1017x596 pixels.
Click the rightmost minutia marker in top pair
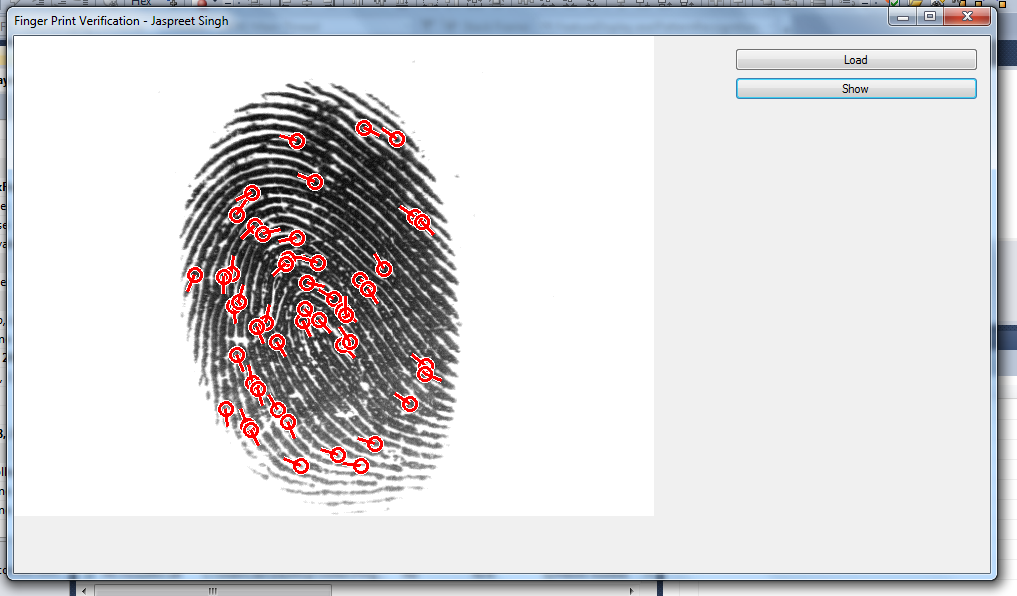pos(396,139)
